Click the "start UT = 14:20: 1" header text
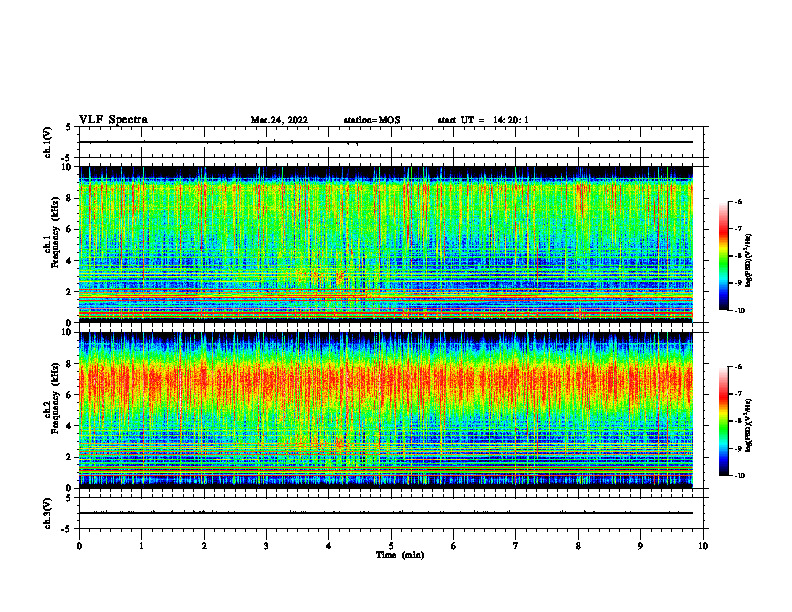The image size is (792, 612). [483, 120]
